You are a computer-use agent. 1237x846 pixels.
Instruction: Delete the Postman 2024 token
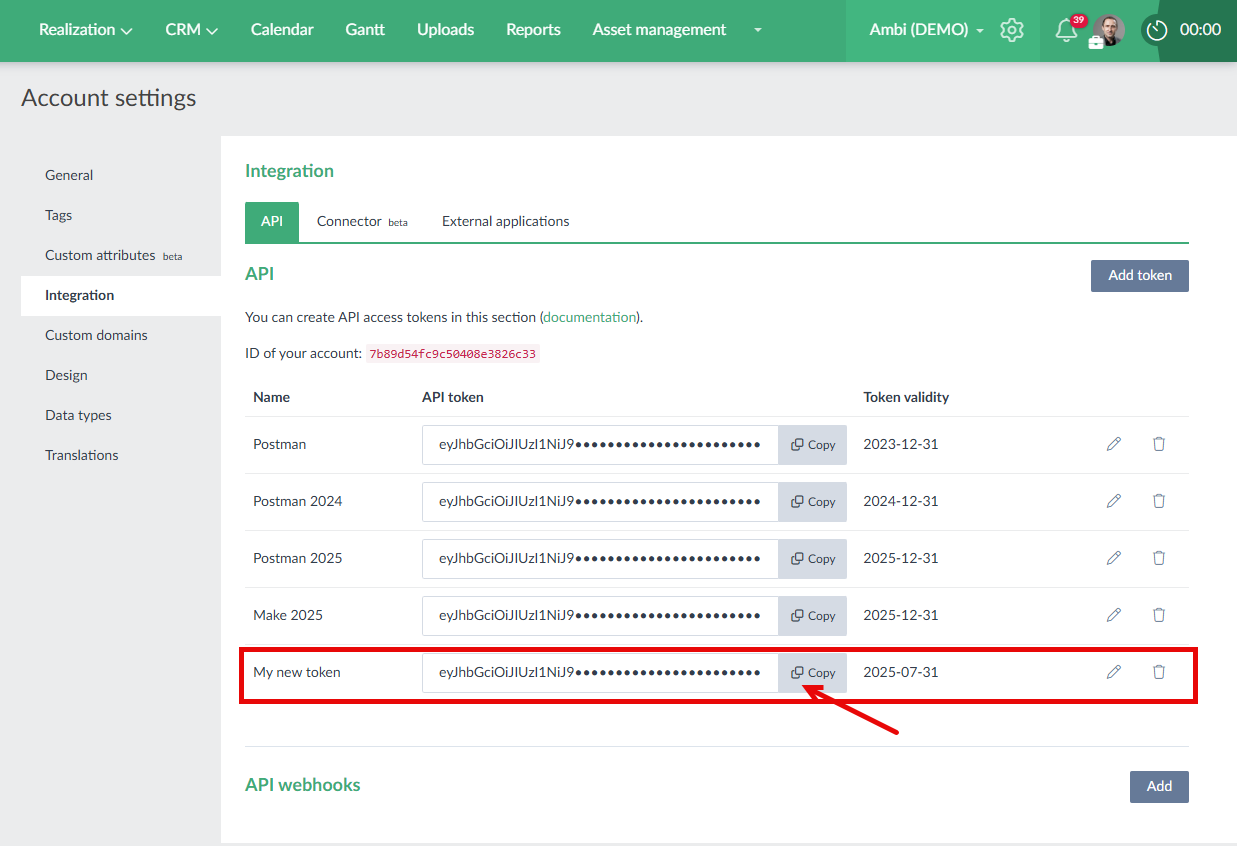click(x=1159, y=501)
